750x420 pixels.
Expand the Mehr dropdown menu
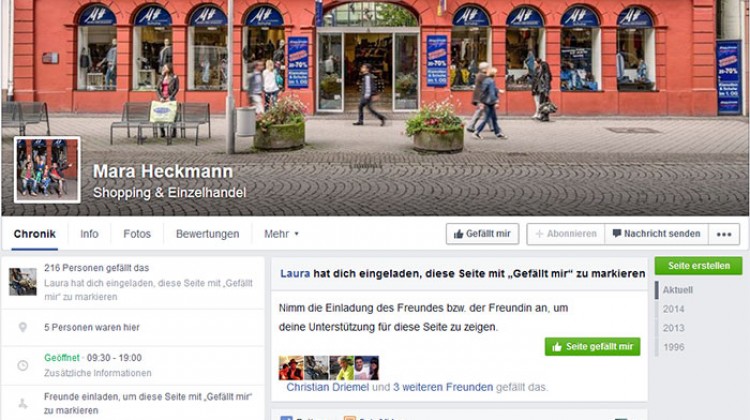(x=281, y=234)
